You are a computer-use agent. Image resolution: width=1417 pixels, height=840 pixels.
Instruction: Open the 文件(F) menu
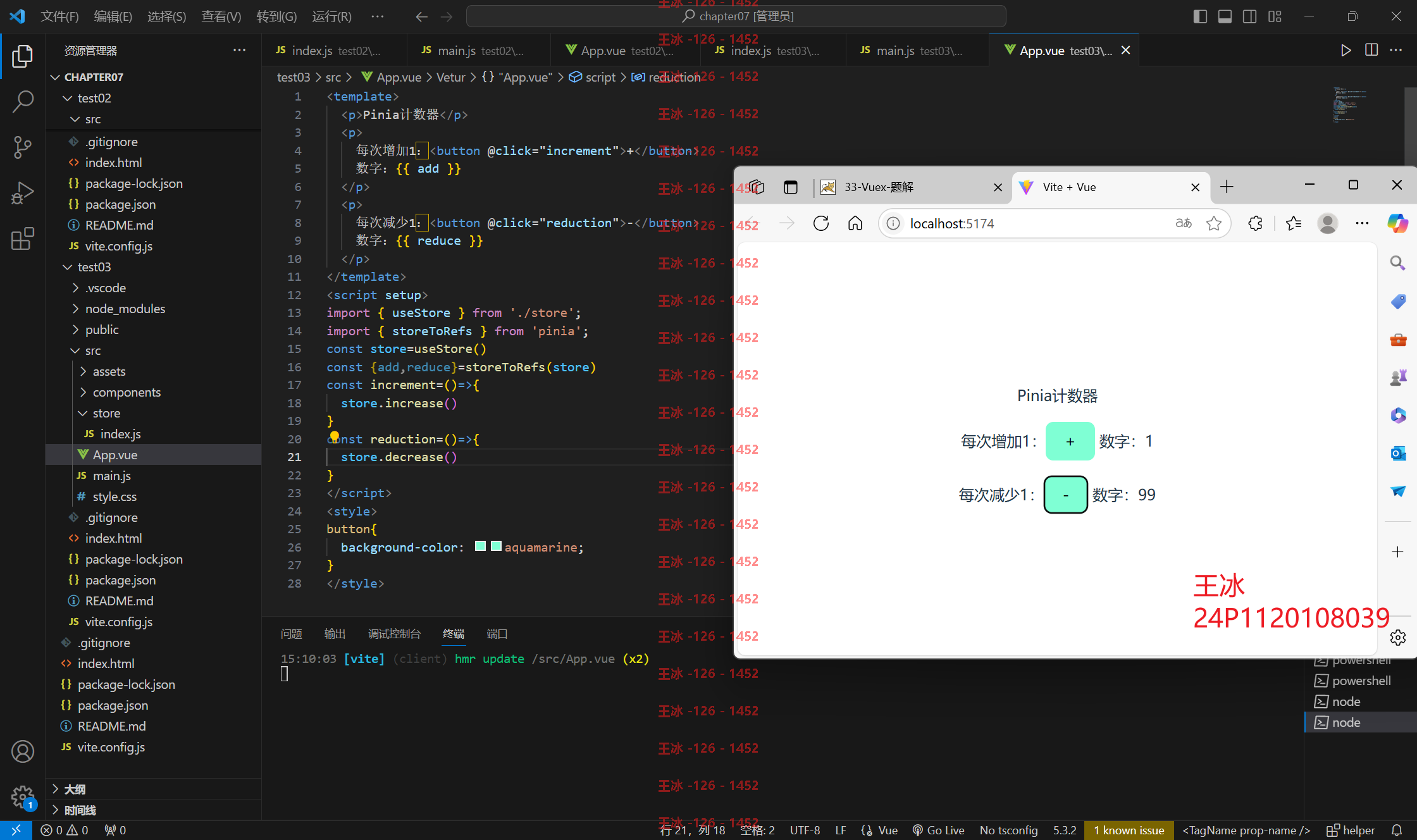pyautogui.click(x=59, y=16)
